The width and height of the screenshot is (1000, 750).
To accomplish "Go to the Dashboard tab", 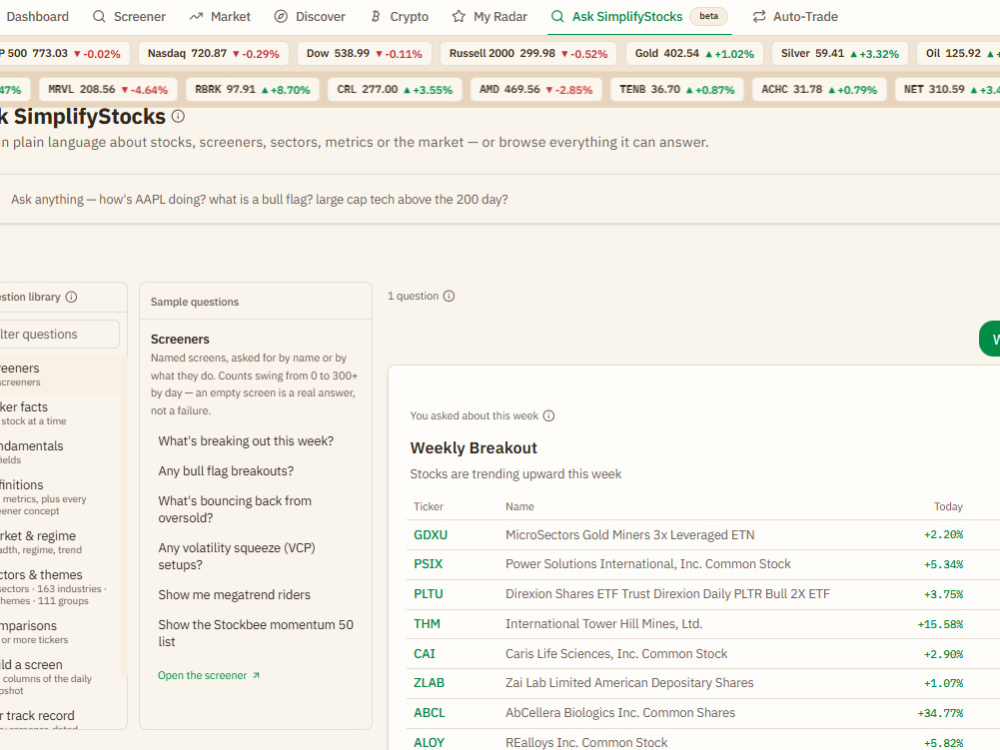I will click(x=36, y=17).
